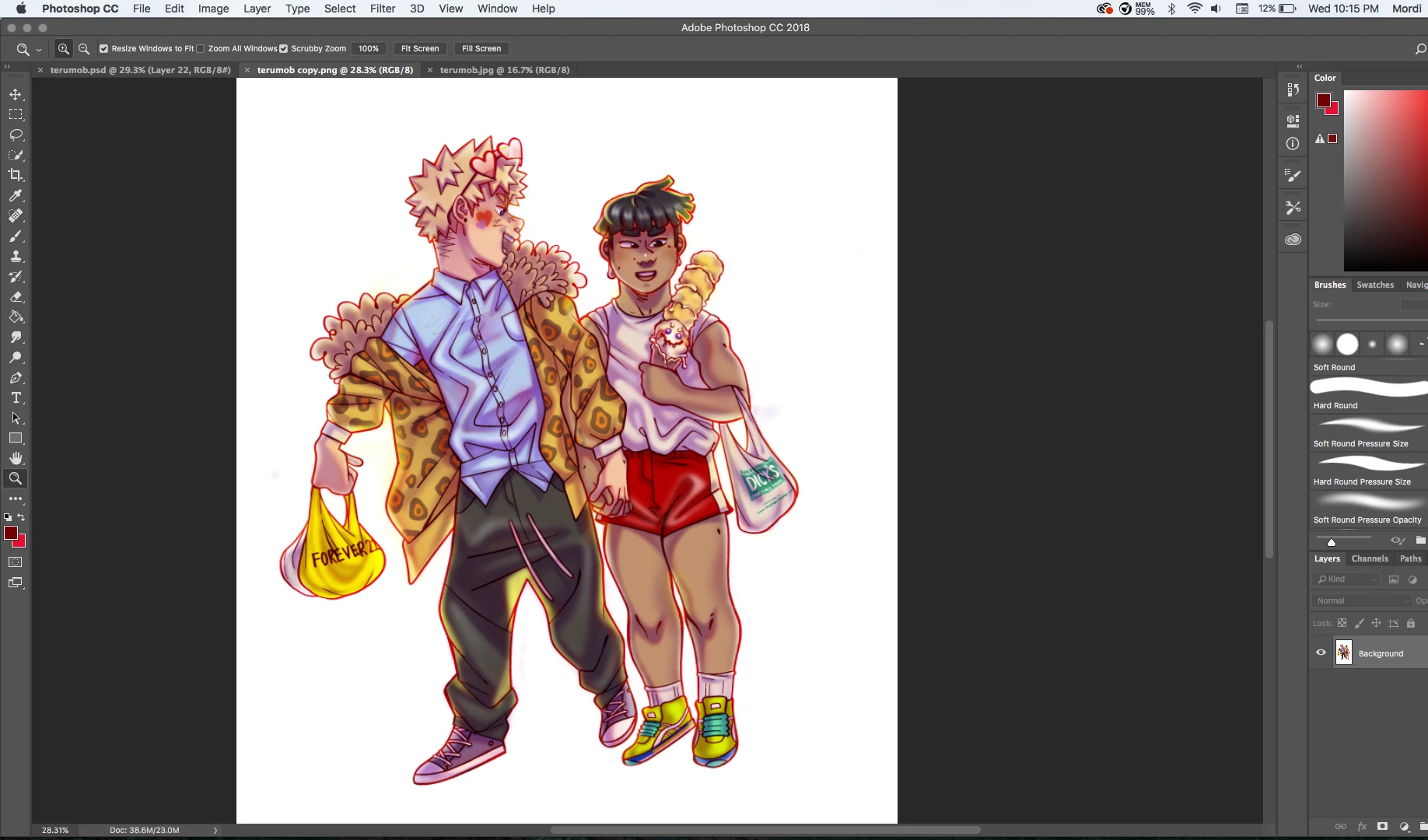This screenshot has height=840, width=1428.
Task: Select the Brush tool
Action: click(16, 236)
